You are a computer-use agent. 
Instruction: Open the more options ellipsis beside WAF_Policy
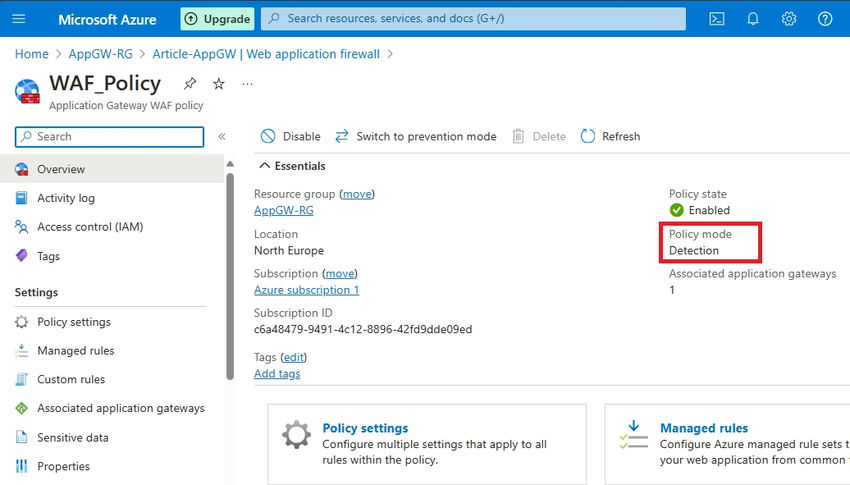(247, 84)
